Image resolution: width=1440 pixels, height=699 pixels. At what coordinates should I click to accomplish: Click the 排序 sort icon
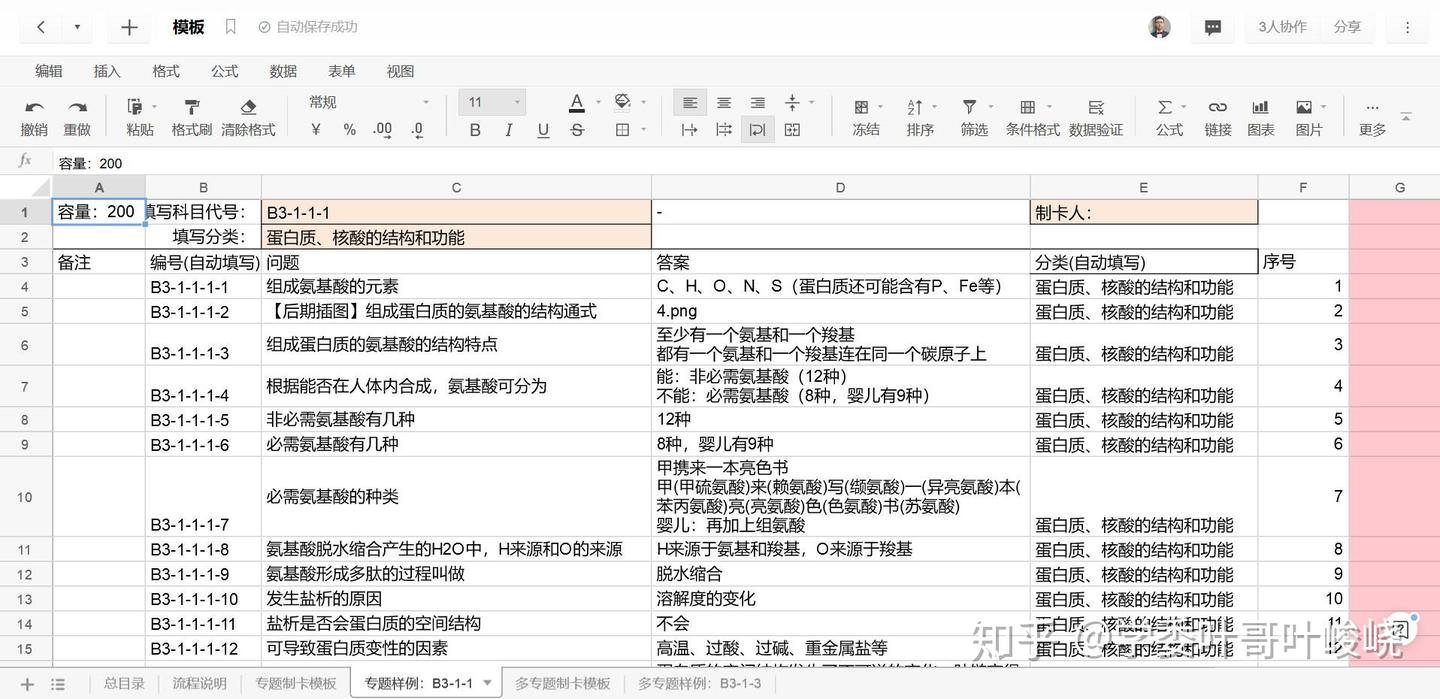[915, 107]
